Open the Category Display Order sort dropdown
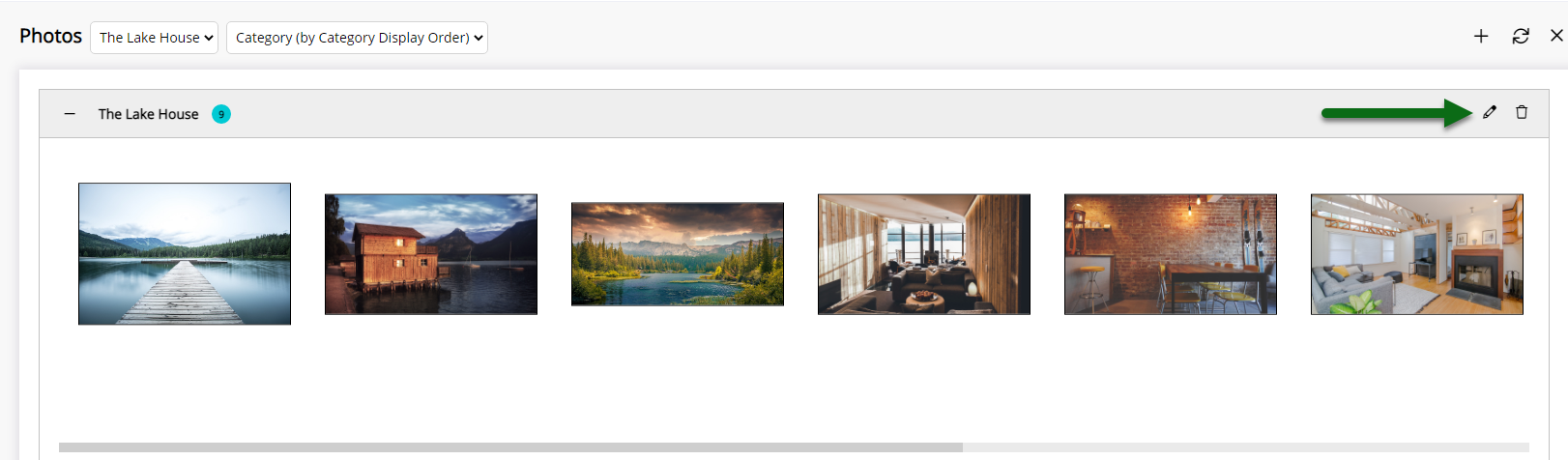This screenshot has width=1568, height=460. click(357, 38)
